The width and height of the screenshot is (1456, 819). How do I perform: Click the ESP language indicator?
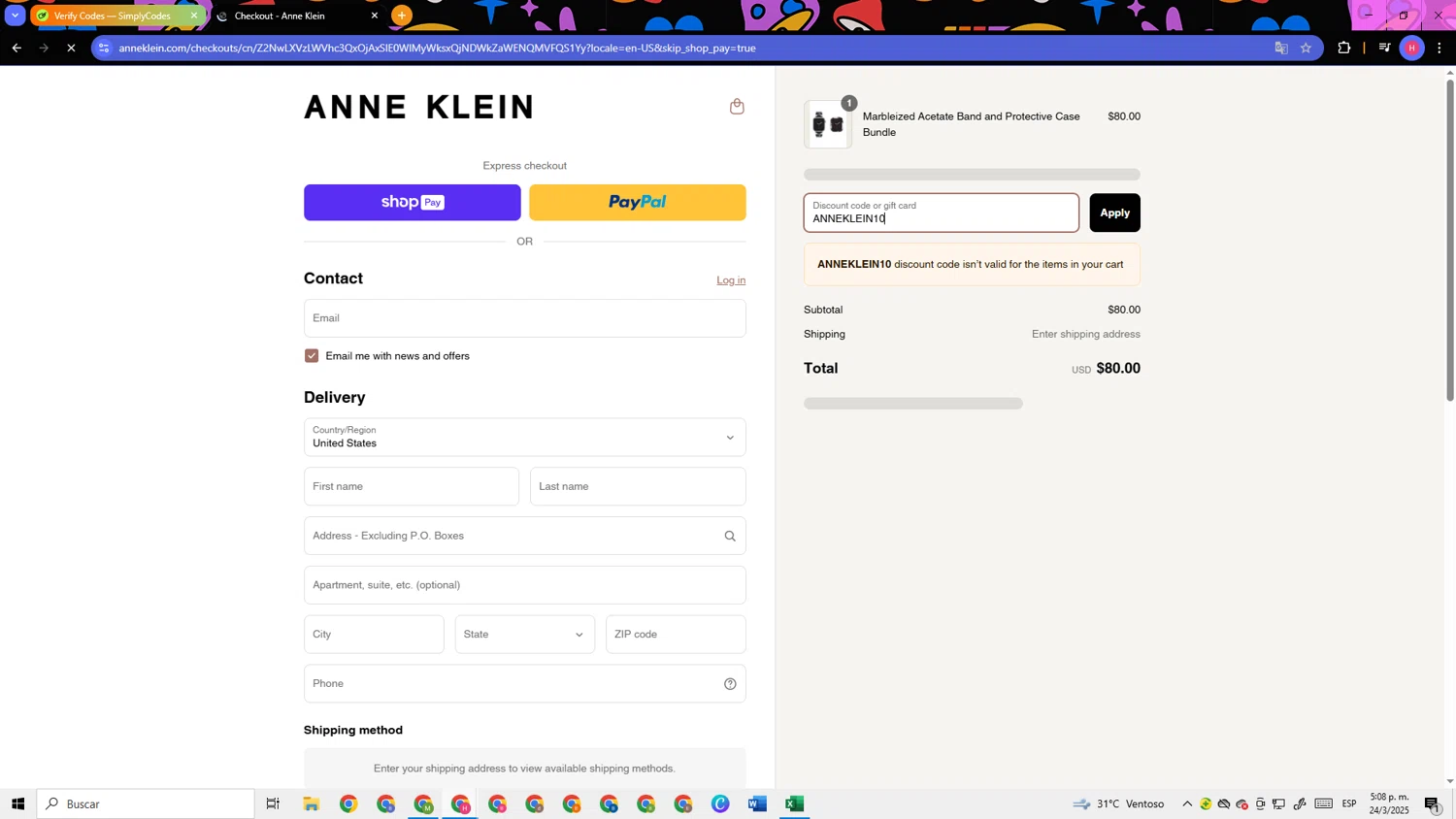click(1349, 803)
